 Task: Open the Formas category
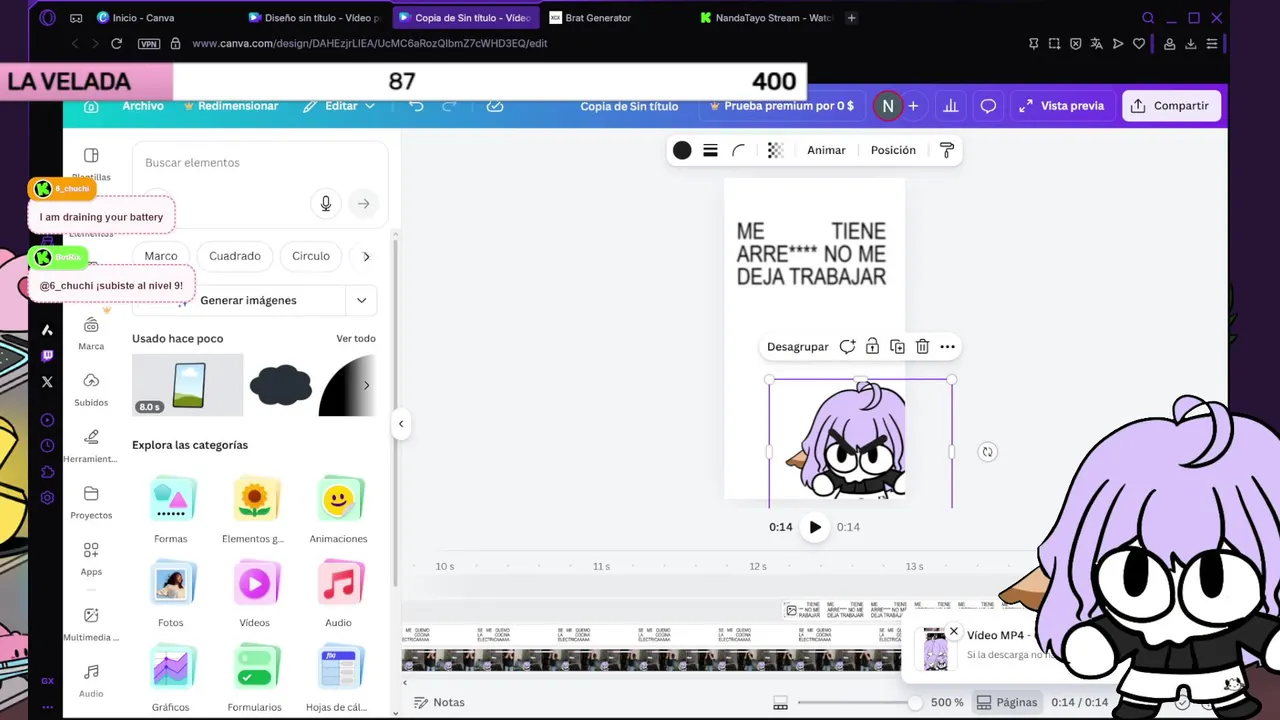pos(171,511)
